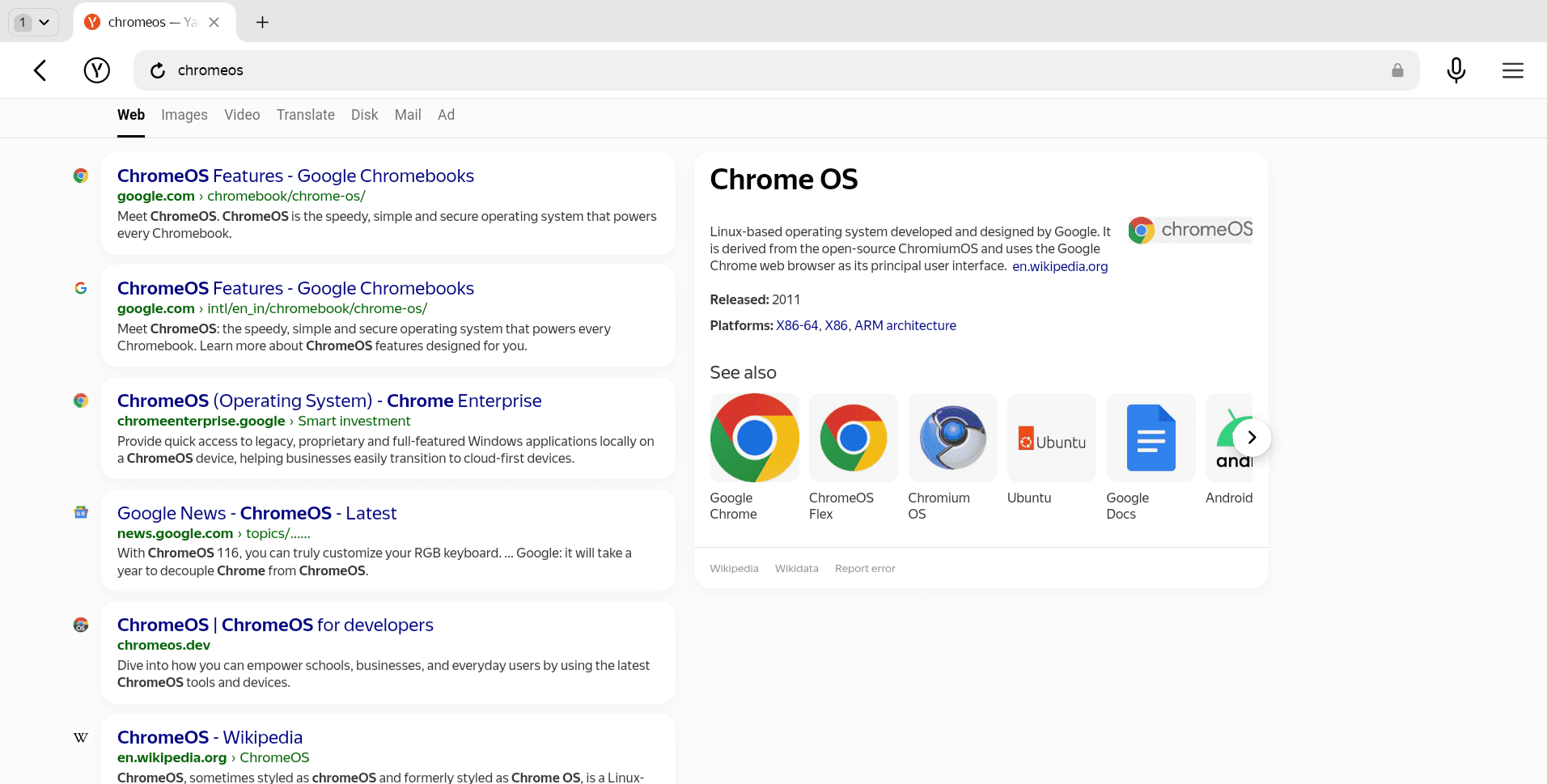Open Google News - ChromeOS - Latest result

(256, 513)
